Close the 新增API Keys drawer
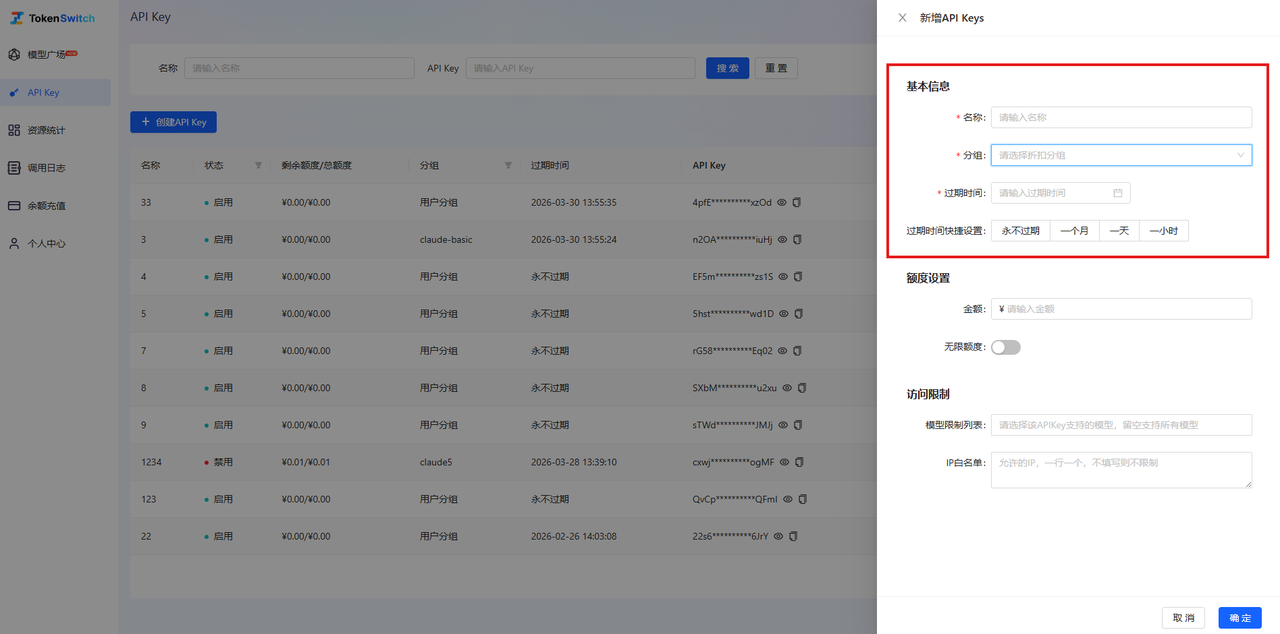The image size is (1280, 634). pos(902,18)
